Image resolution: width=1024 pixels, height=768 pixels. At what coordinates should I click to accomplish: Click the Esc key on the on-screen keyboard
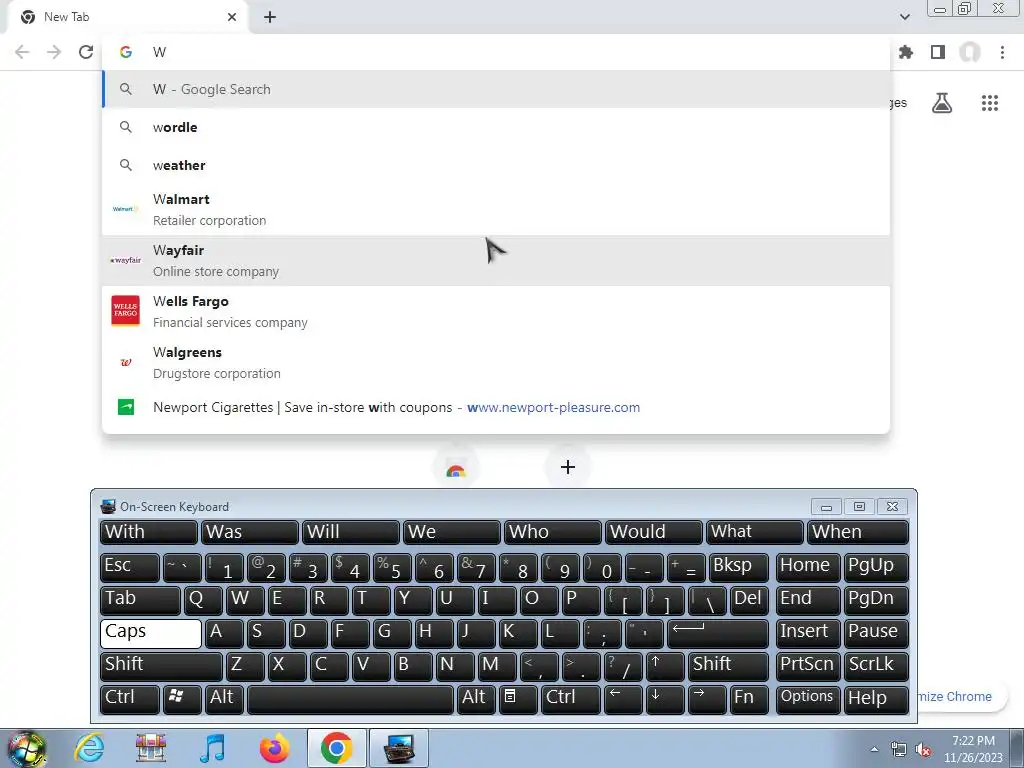[x=130, y=567]
